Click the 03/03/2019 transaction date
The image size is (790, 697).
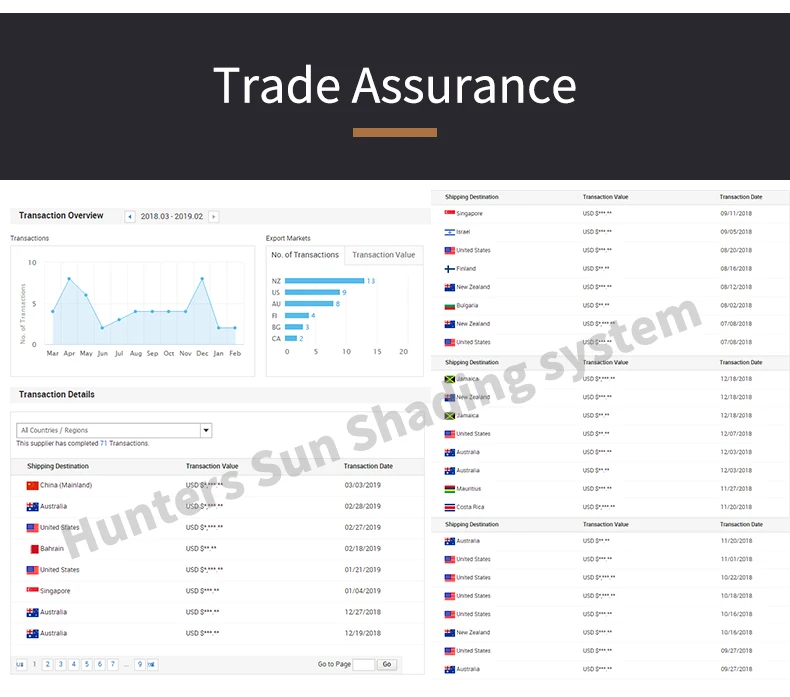[x=363, y=485]
